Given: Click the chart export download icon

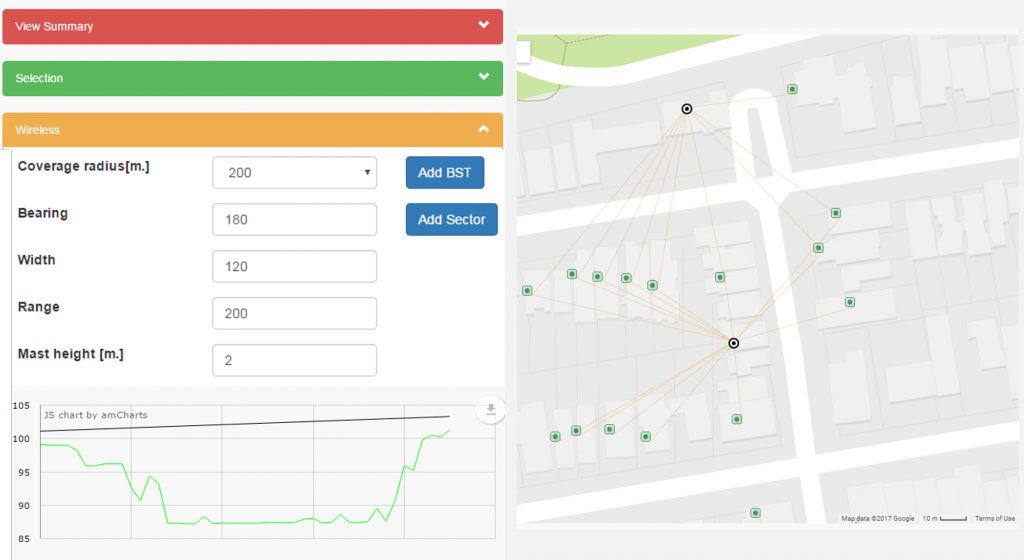Looking at the screenshot, I should pyautogui.click(x=490, y=409).
